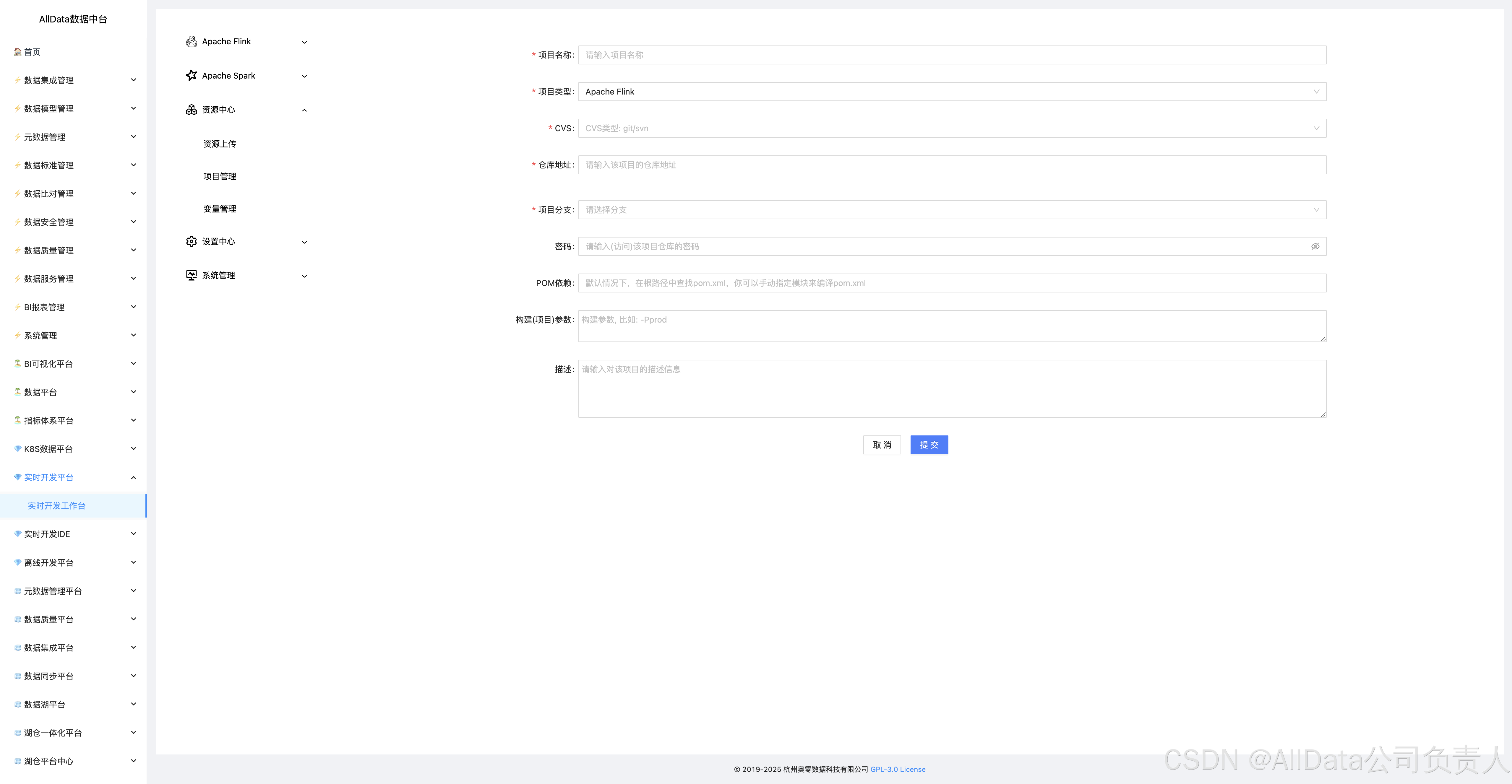
Task: Focus the 仓库地址 input field
Action: click(x=952, y=165)
